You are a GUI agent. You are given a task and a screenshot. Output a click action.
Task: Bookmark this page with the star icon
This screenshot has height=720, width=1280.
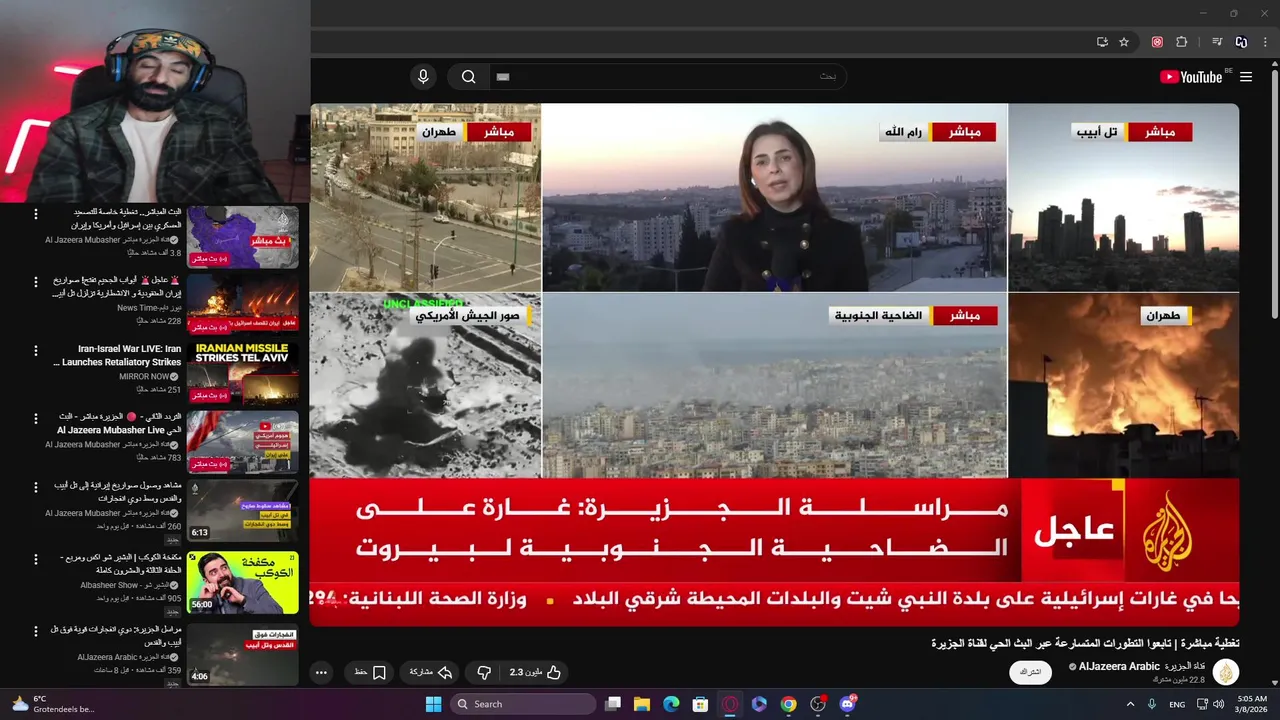[x=1124, y=42]
